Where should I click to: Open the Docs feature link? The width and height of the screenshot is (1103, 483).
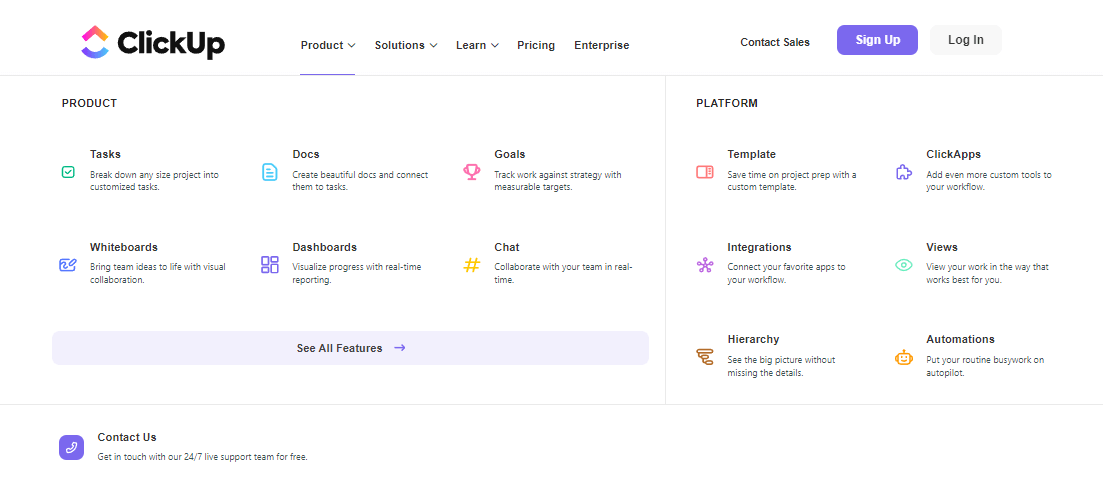(x=306, y=154)
